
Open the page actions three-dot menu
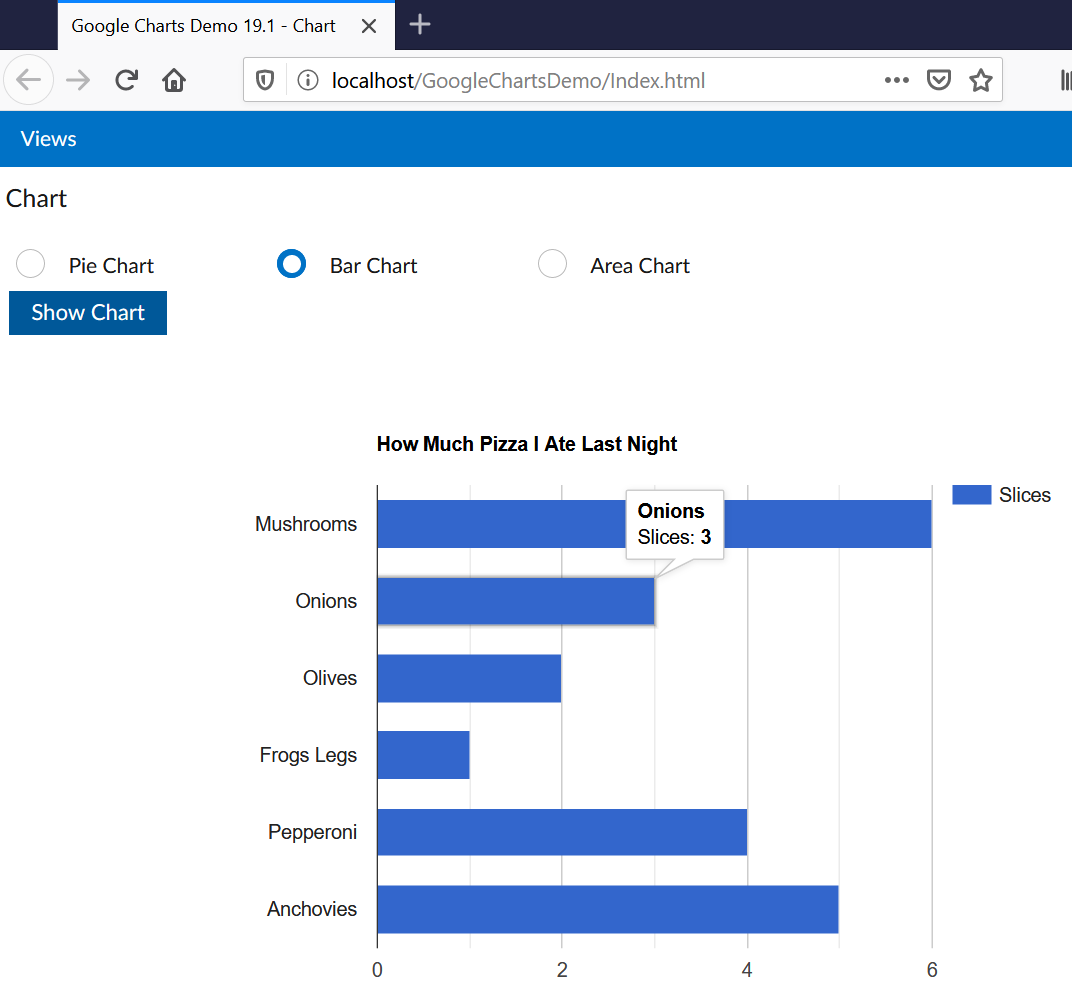click(896, 81)
